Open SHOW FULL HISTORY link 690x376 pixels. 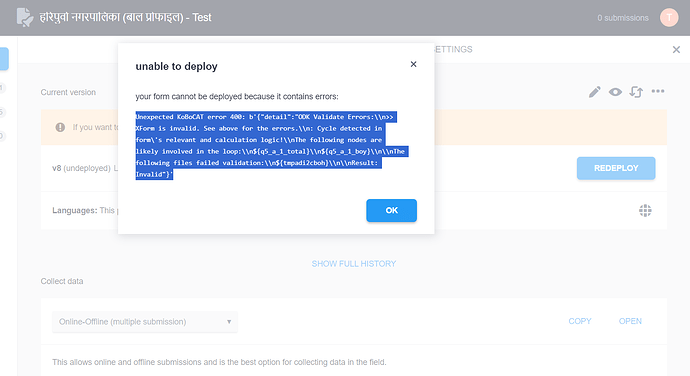[354, 264]
